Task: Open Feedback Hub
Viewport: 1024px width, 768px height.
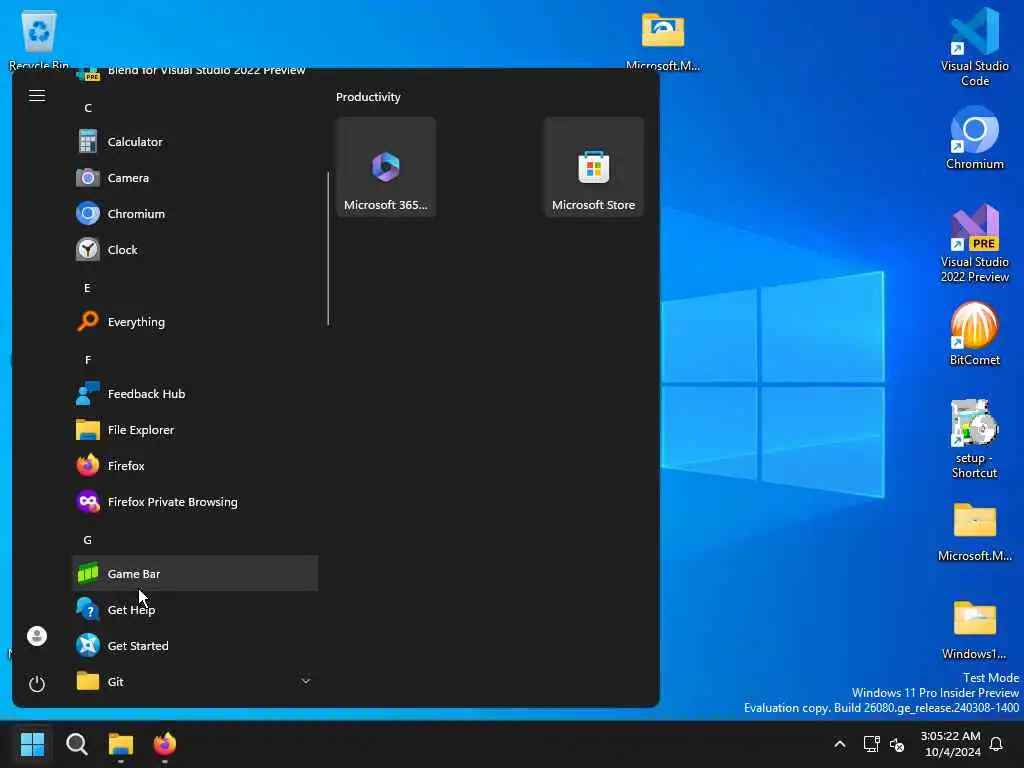Action: coord(195,394)
